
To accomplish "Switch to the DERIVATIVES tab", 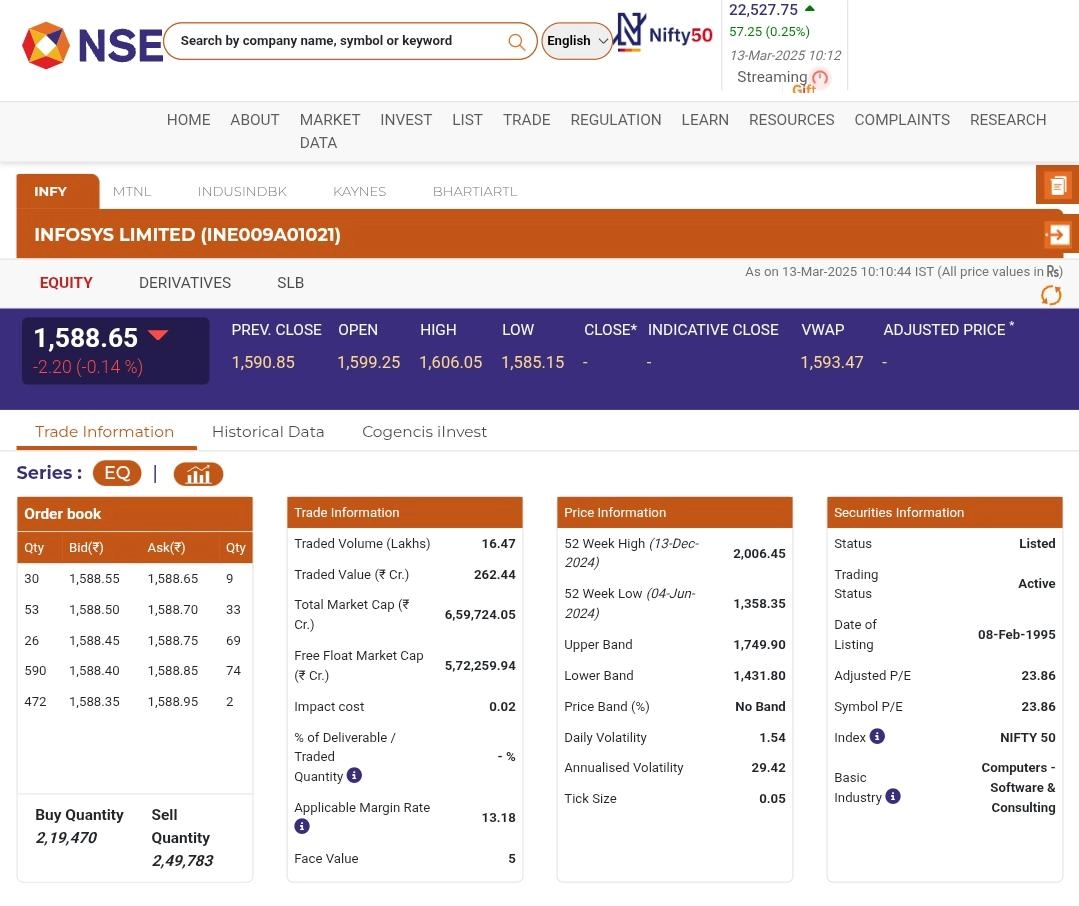I will click(185, 283).
